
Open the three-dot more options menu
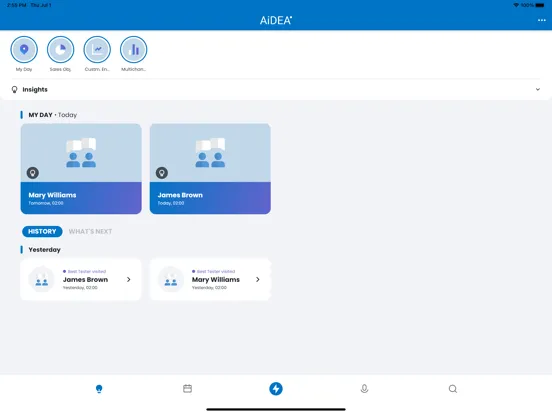pos(542,20)
